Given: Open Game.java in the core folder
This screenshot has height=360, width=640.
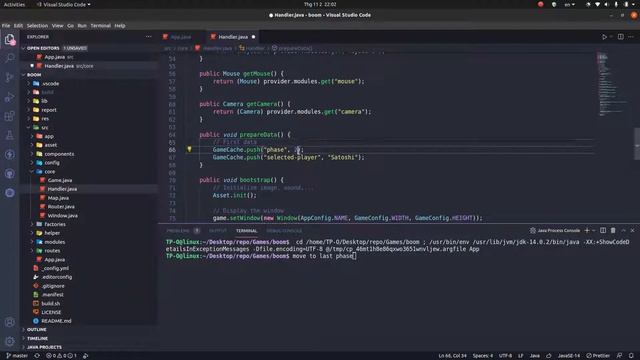Looking at the screenshot, I should 60,180.
